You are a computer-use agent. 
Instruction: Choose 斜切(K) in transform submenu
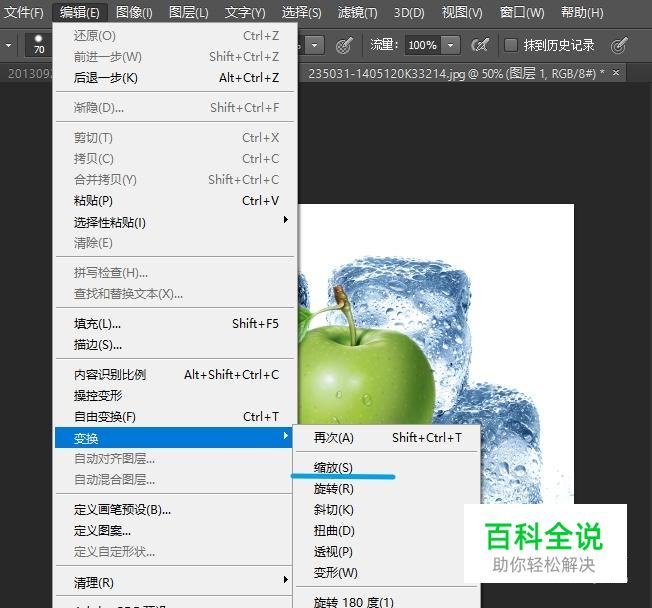click(388, 510)
